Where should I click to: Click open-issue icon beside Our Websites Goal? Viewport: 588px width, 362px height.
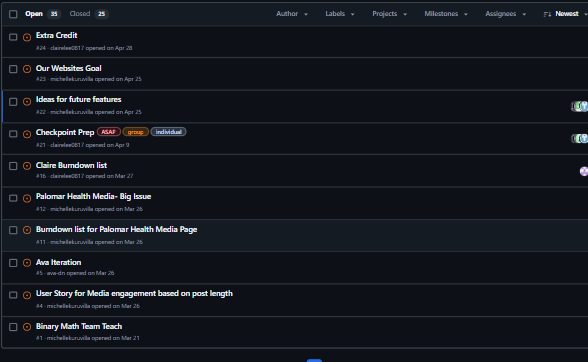coord(27,69)
